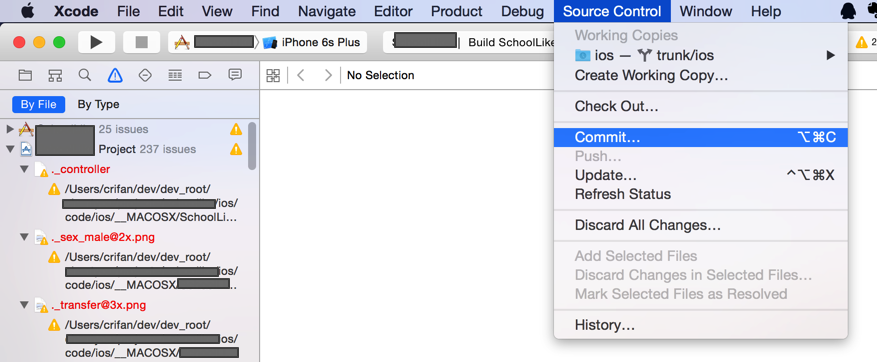Open the iPhone 6s Plus device selector
This screenshot has width=877, height=362.
312,43
